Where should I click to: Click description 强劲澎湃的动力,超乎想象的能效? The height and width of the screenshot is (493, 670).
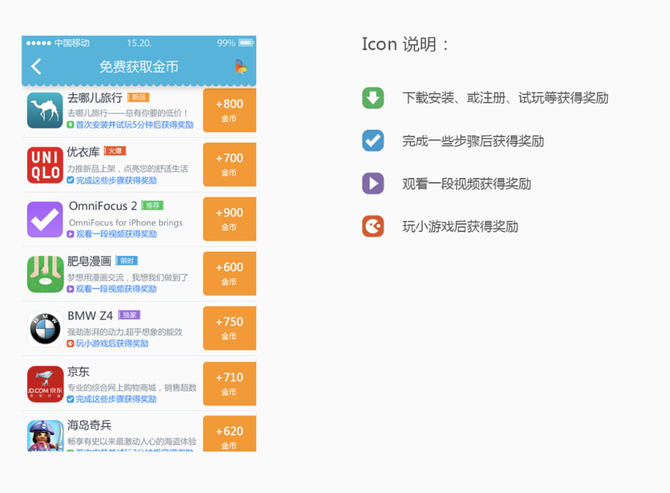click(x=125, y=332)
